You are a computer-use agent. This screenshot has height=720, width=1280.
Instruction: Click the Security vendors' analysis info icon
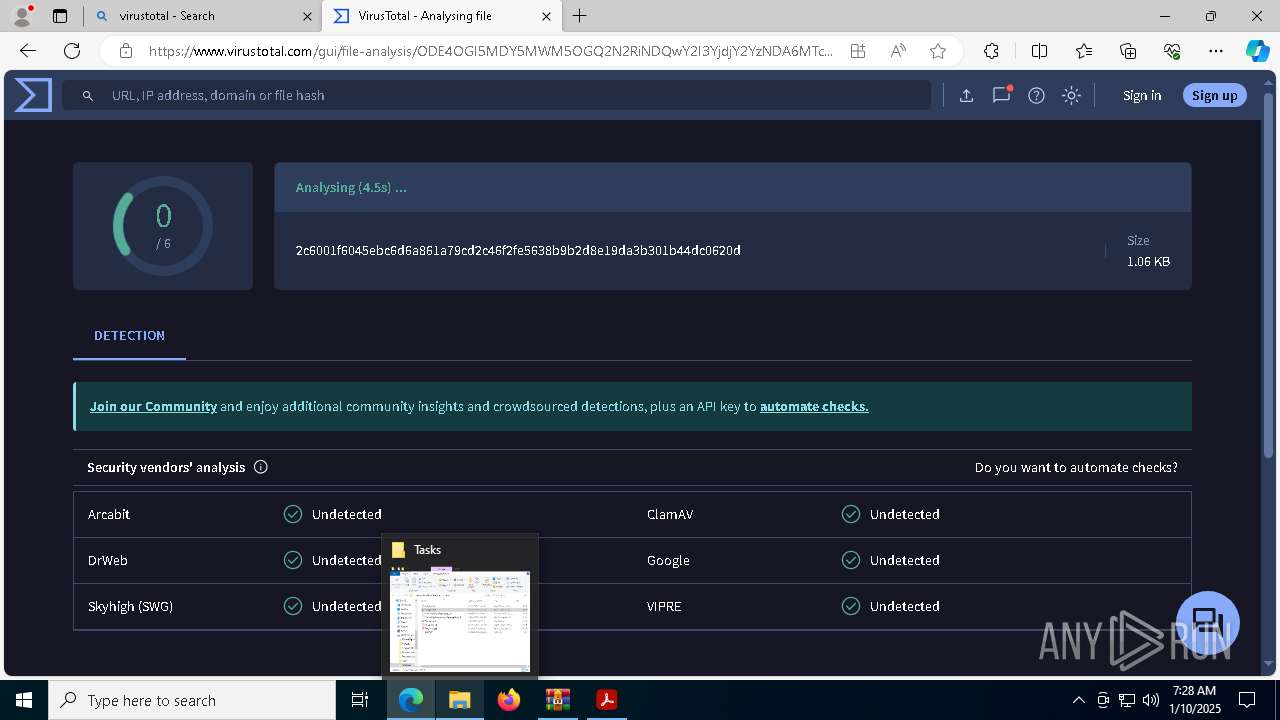[x=261, y=467]
